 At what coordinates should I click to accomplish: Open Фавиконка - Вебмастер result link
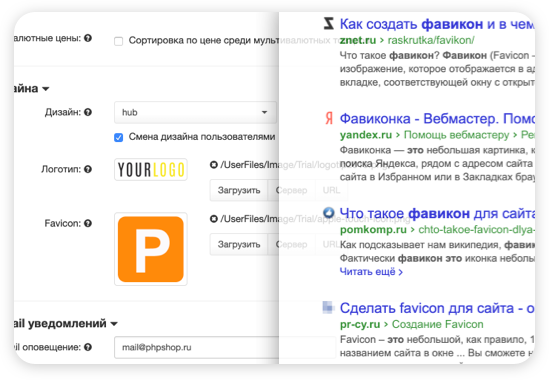[437, 119]
